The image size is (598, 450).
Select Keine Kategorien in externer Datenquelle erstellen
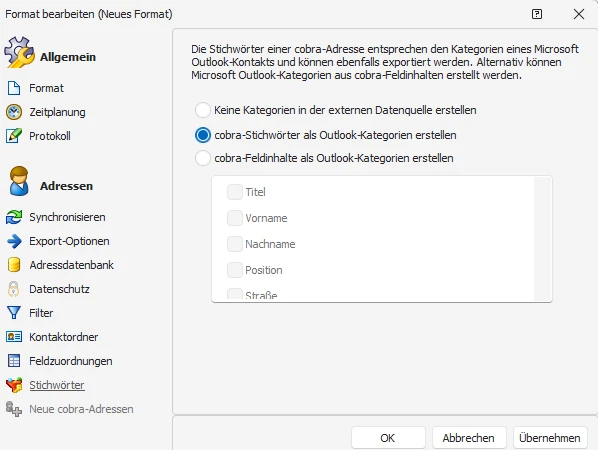pyautogui.click(x=203, y=110)
